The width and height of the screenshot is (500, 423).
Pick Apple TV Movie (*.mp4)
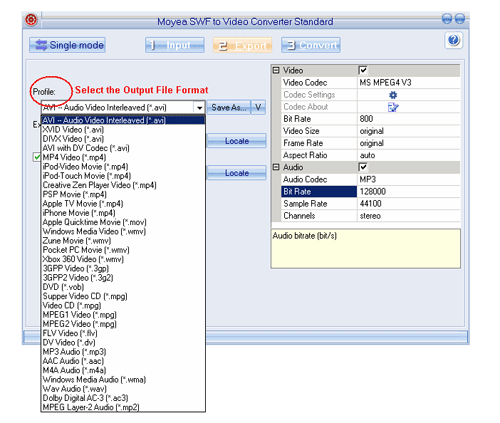123,203
